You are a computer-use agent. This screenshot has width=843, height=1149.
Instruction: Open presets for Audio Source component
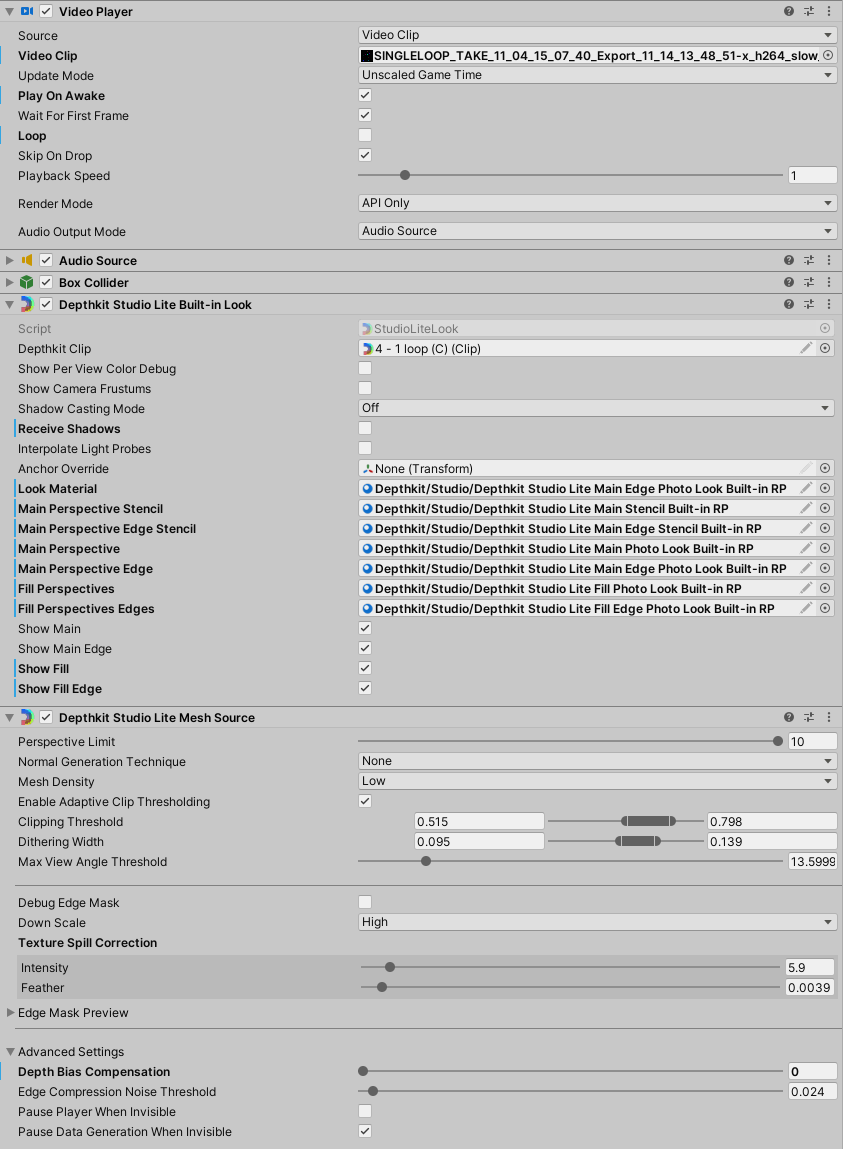point(809,260)
